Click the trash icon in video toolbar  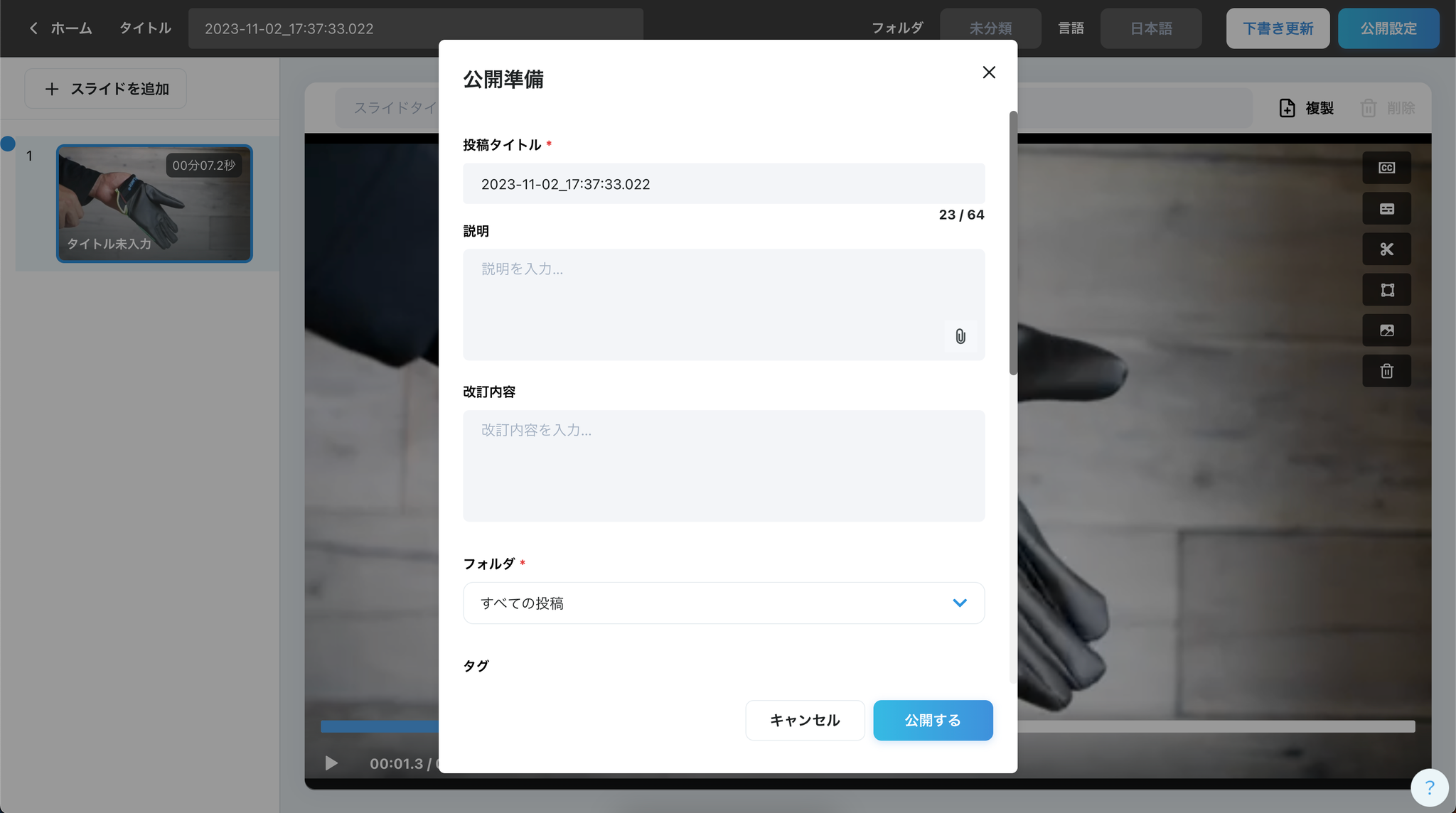[1386, 371]
